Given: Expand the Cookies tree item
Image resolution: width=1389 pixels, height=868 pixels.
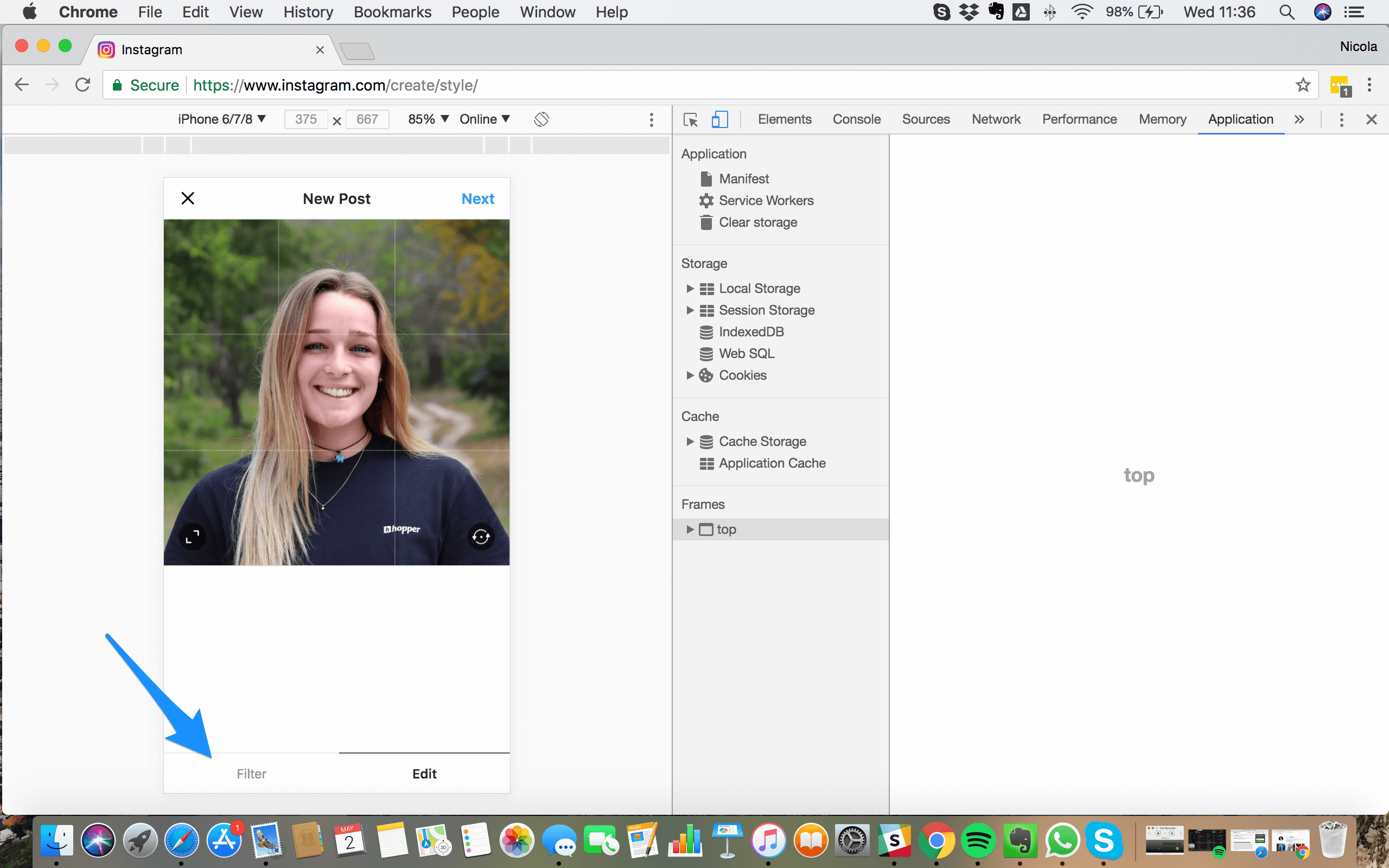Looking at the screenshot, I should point(689,375).
